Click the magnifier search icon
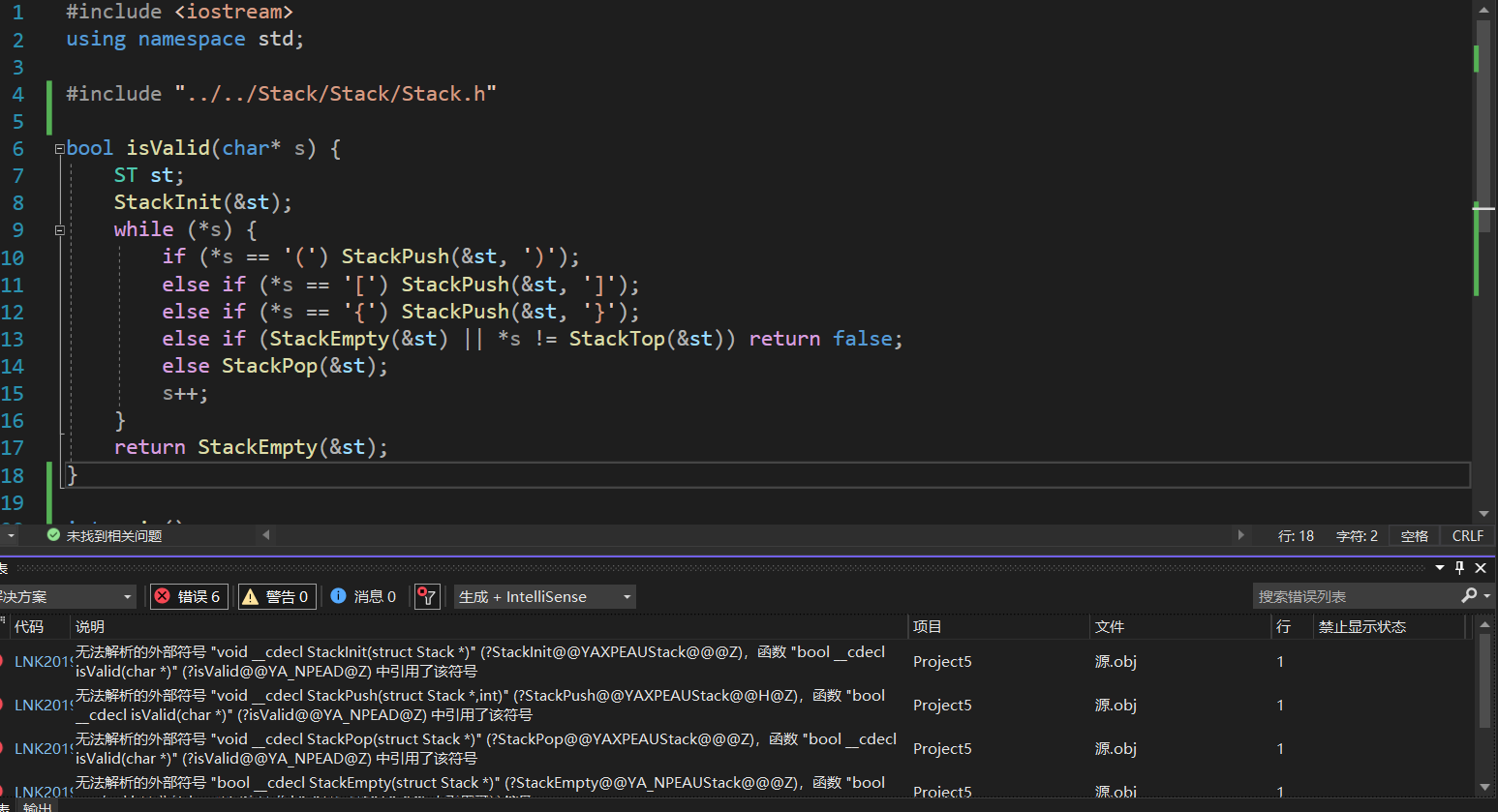Viewport: 1498px width, 812px height. [x=1469, y=596]
